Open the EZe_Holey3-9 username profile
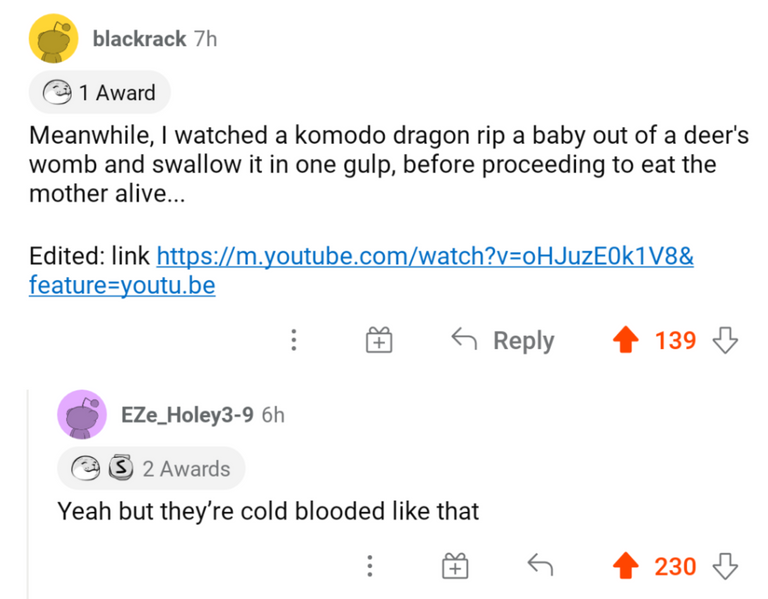The height and width of the screenshot is (599, 768). coord(187,414)
